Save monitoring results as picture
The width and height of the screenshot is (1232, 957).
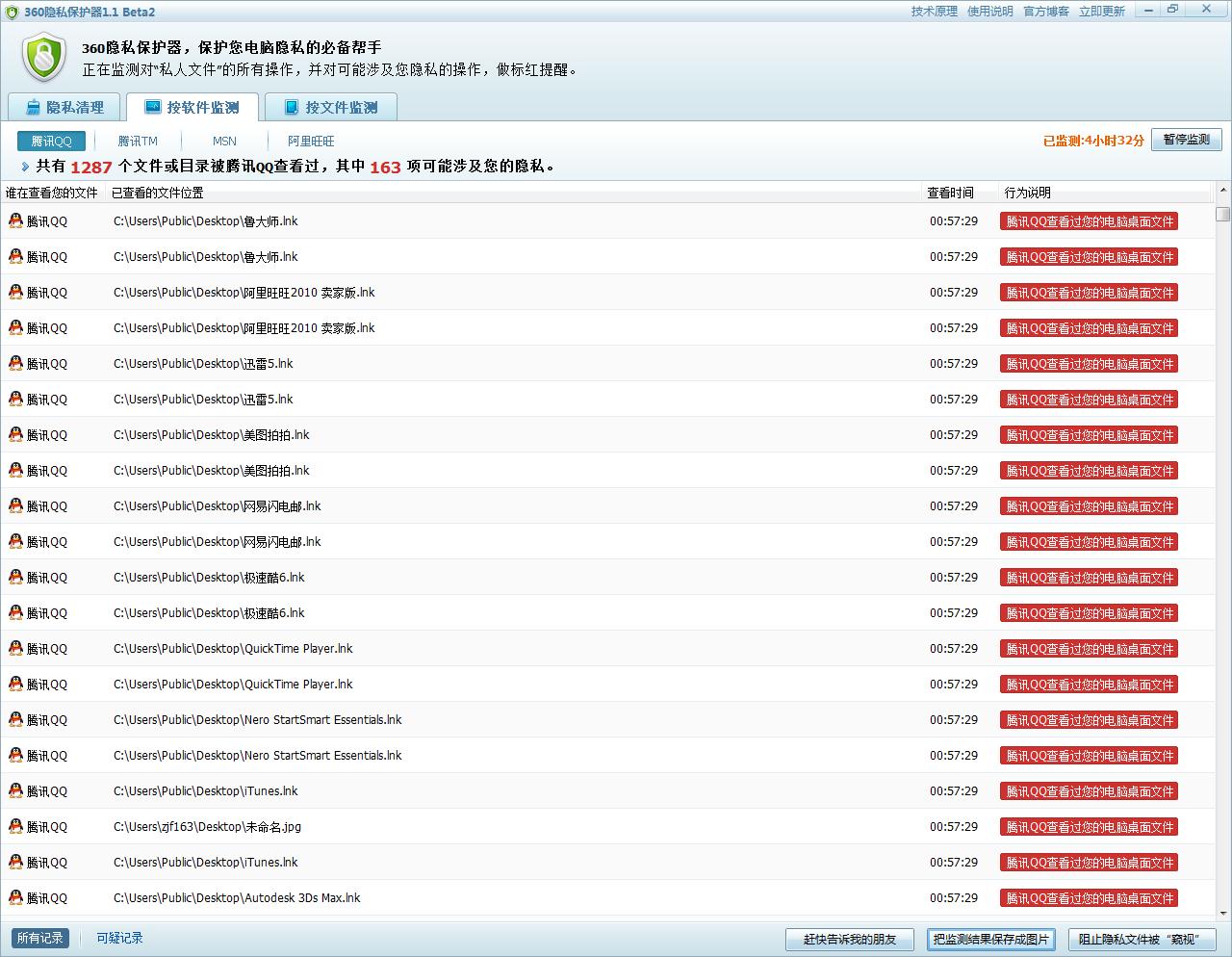[990, 939]
